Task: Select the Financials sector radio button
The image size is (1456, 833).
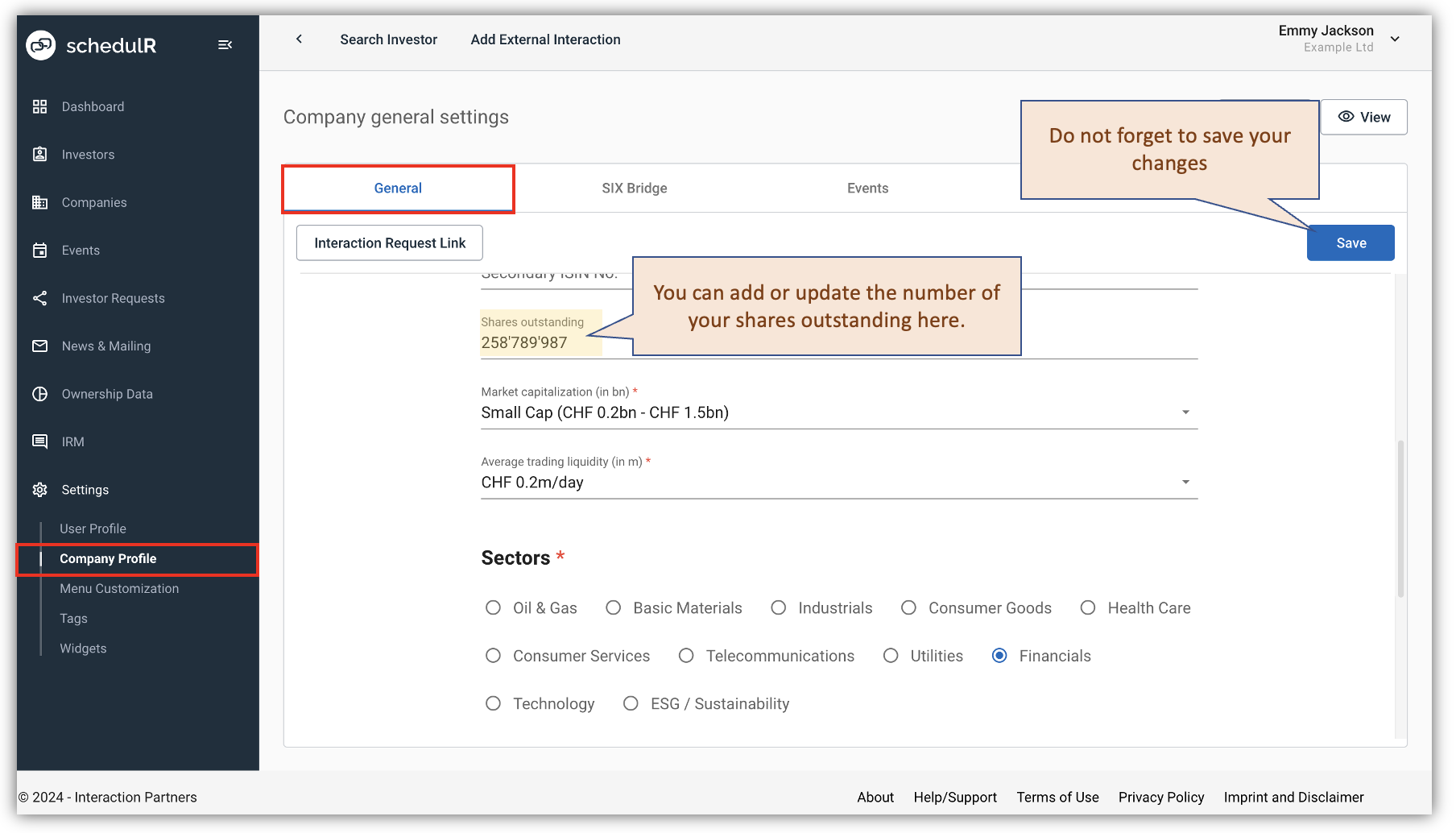Action: (999, 655)
